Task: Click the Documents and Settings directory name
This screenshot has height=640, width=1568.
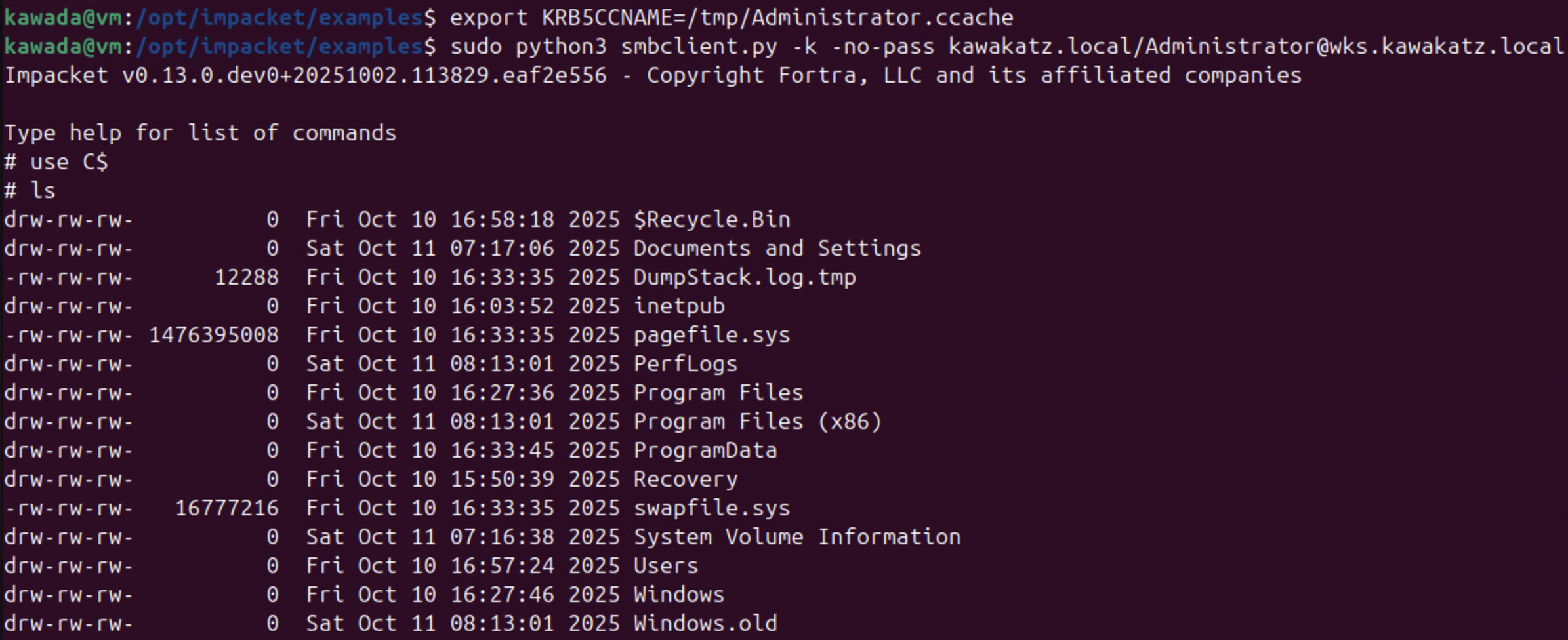Action: (x=777, y=249)
